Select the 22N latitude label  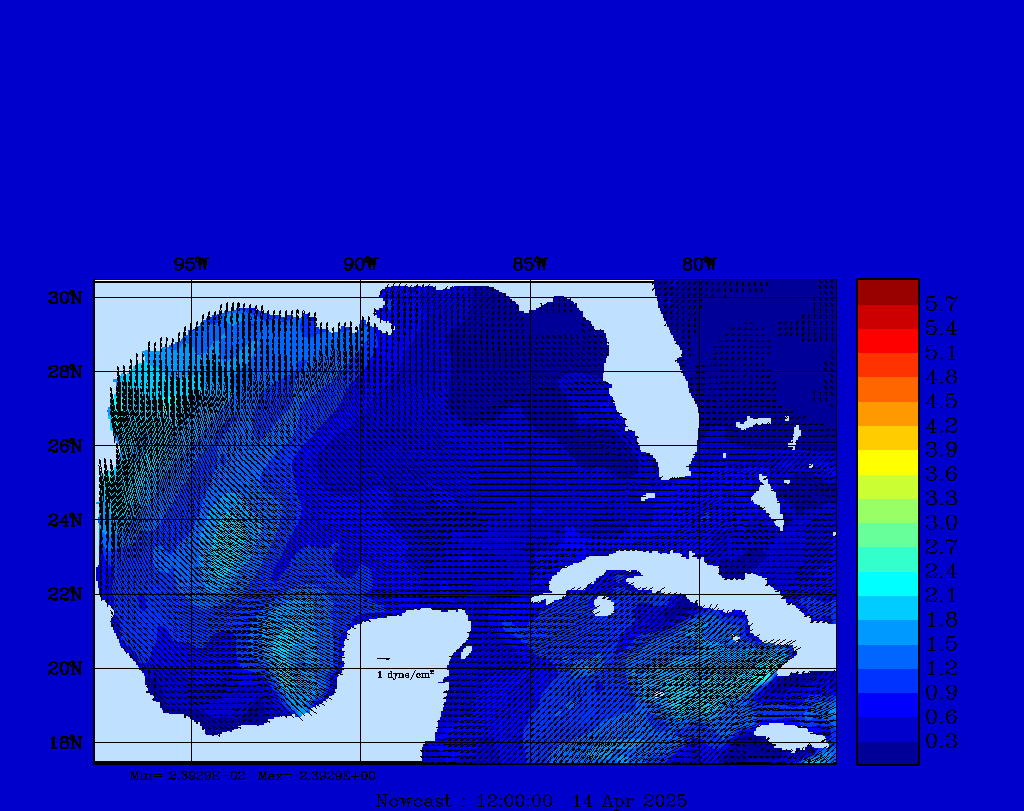point(65,595)
